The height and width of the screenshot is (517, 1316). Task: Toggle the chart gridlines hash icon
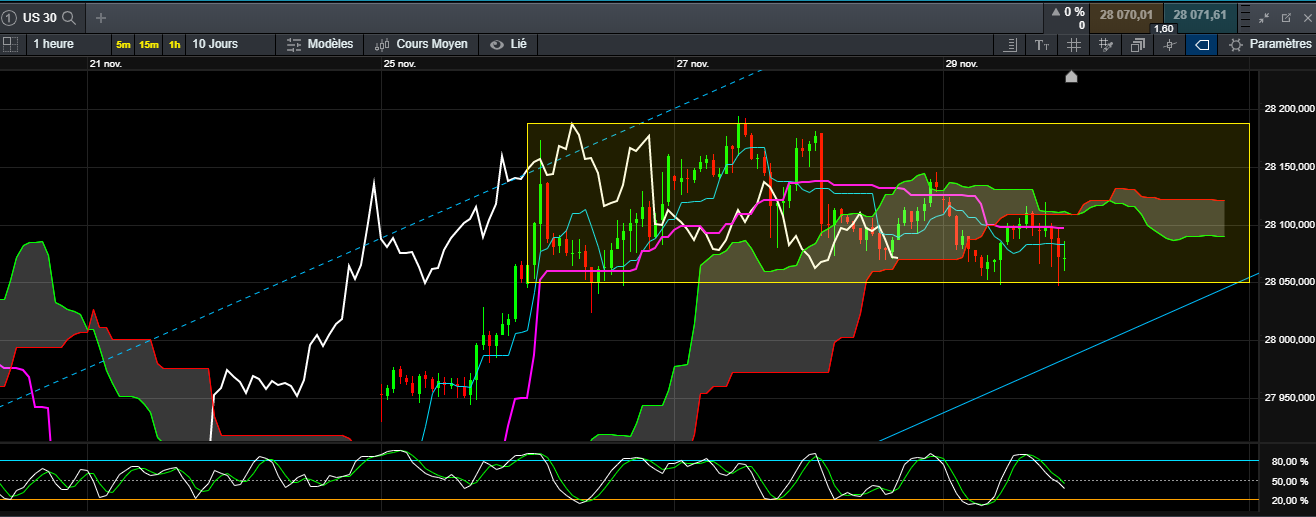coord(1073,45)
